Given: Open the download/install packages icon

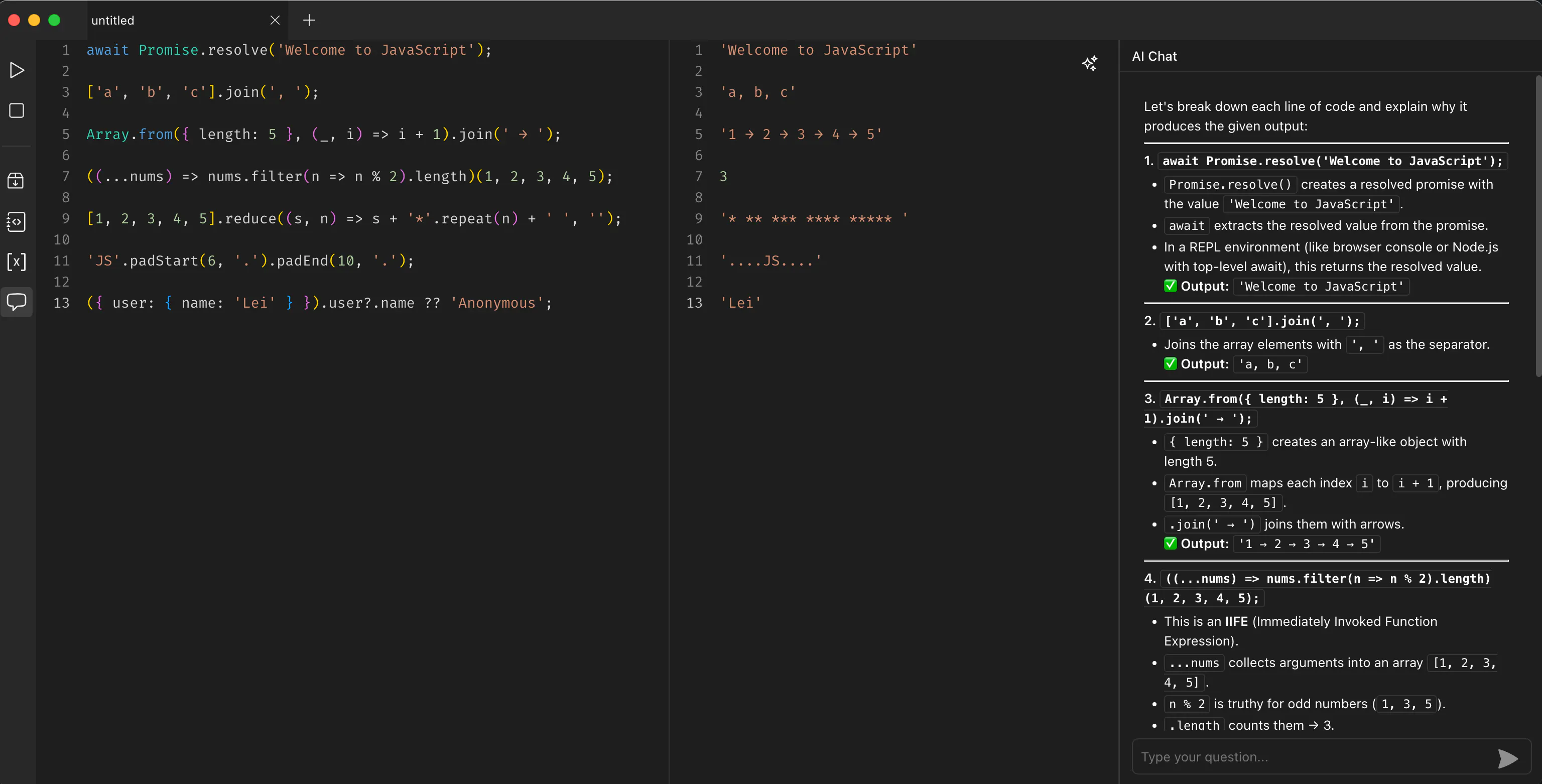Looking at the screenshot, I should click(16, 181).
